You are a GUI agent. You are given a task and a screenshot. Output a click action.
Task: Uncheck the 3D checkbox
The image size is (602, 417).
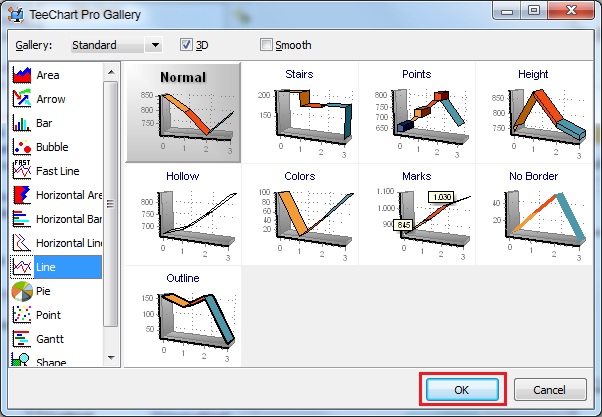pyautogui.click(x=186, y=45)
